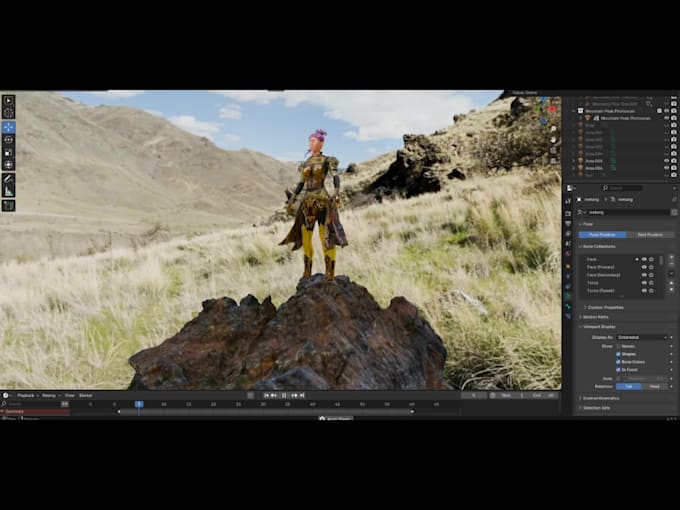680x510 pixels.
Task: Open the timeline View menu
Action: [x=69, y=395]
